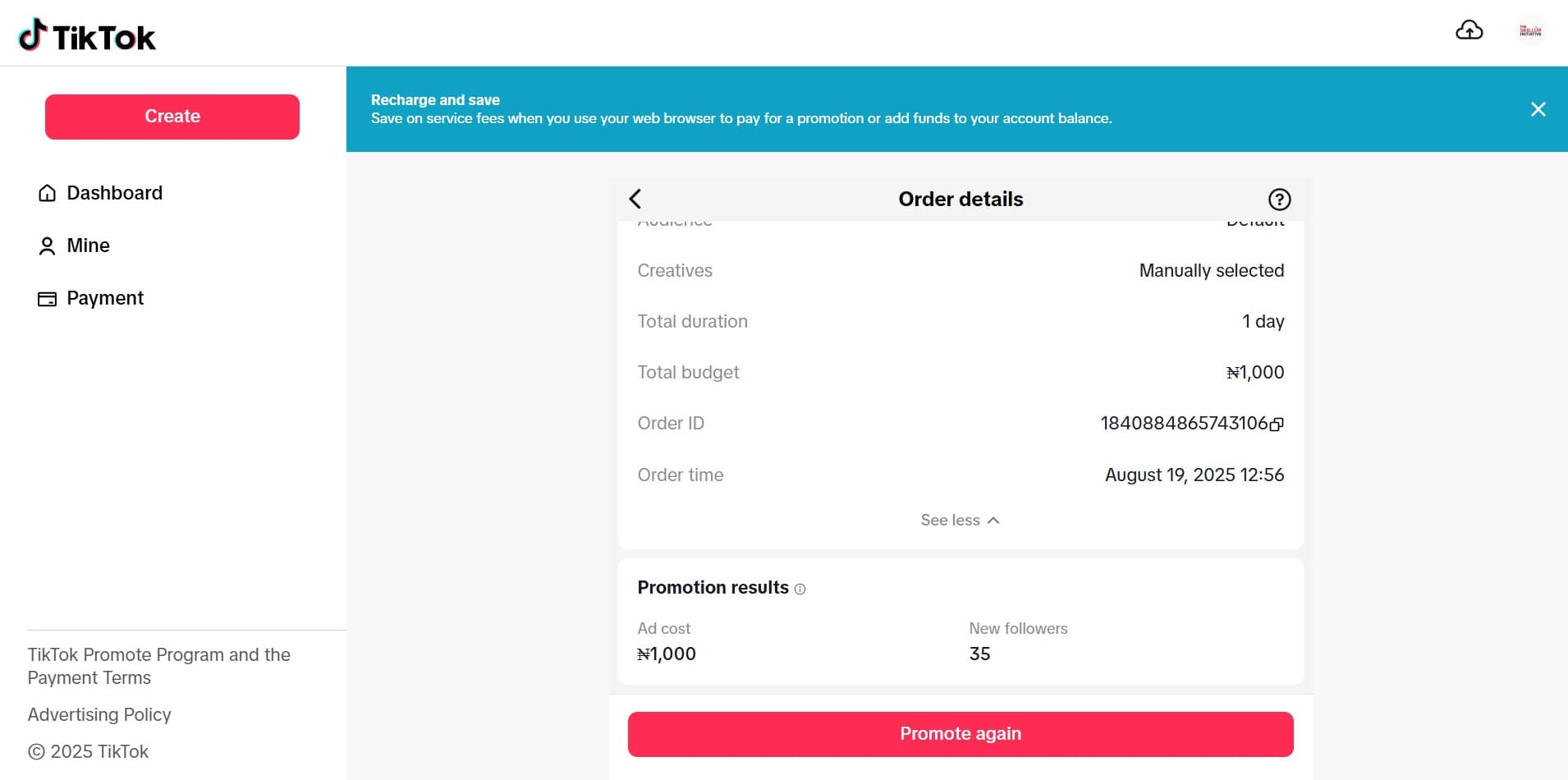The width and height of the screenshot is (1568, 780).
Task: Click the Promotion results info icon
Action: (x=800, y=589)
